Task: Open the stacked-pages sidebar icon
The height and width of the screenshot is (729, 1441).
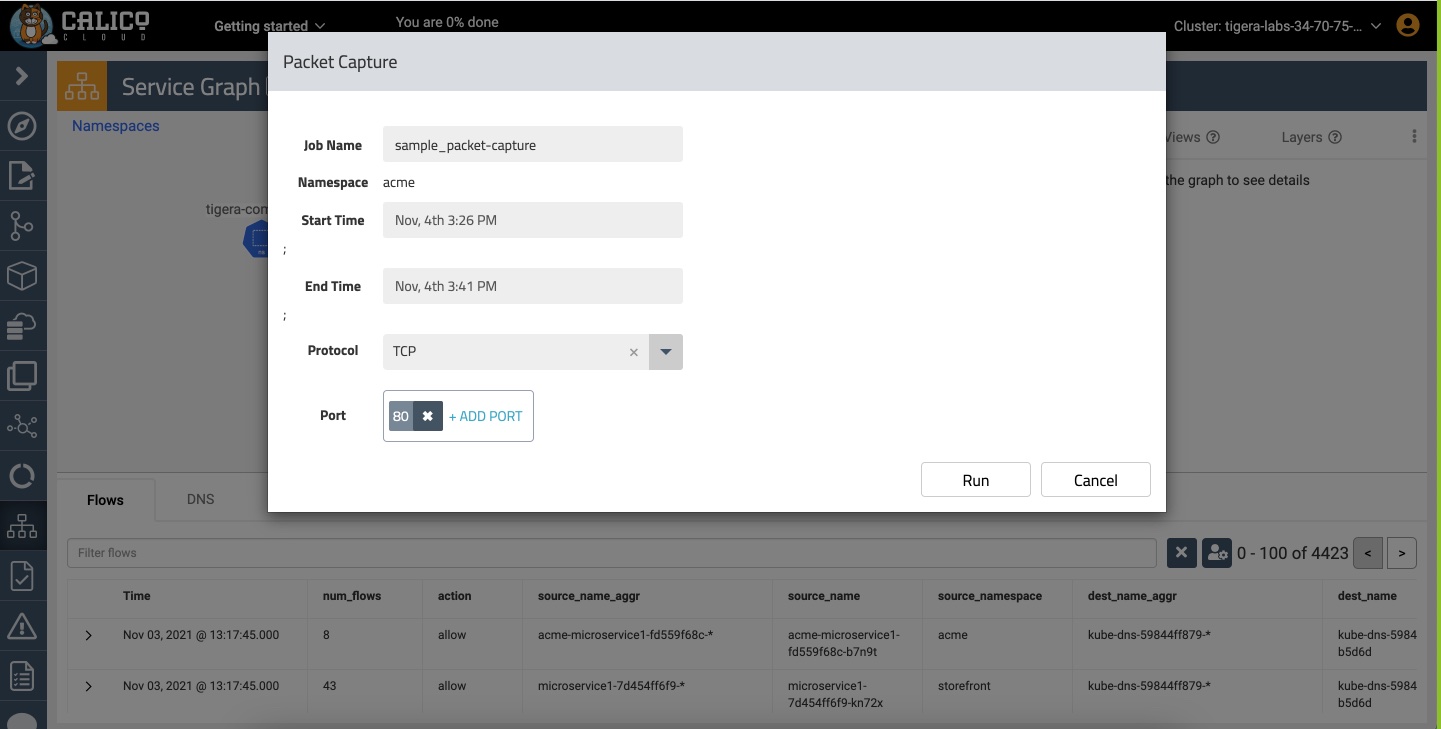Action: (22, 376)
